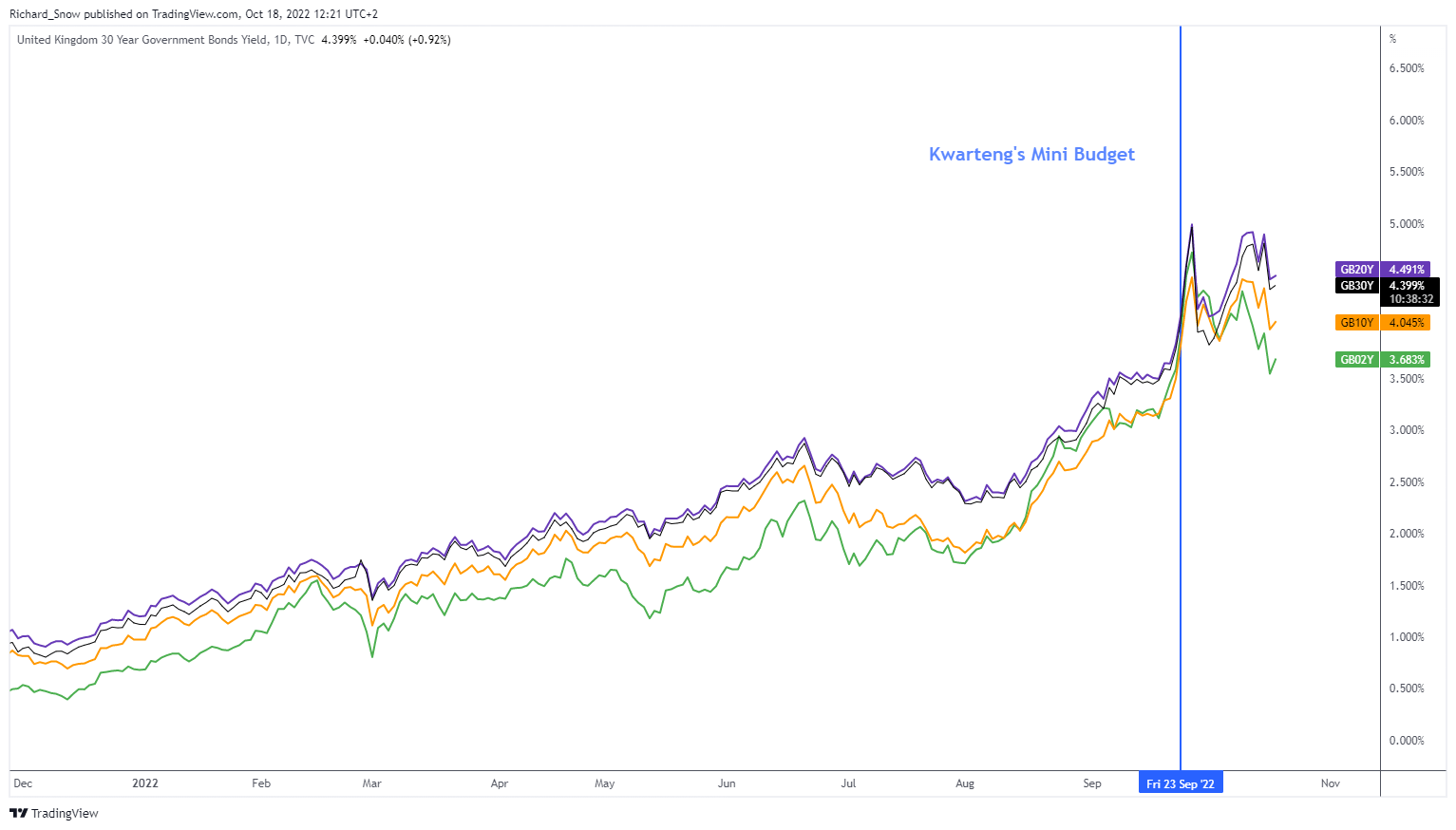Viewport: 1456px width, 830px height.
Task: Click the 3.683% GB02Y value tag
Action: pyautogui.click(x=1406, y=360)
